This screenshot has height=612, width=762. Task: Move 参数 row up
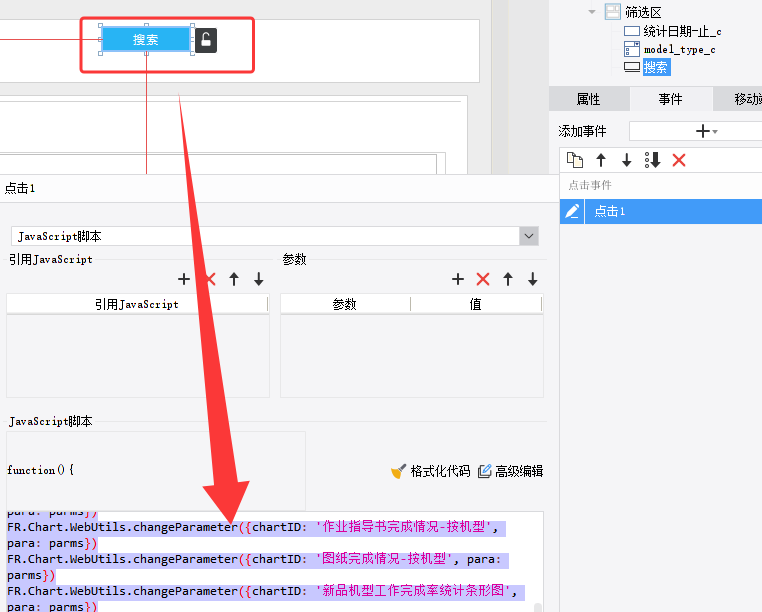[508, 279]
